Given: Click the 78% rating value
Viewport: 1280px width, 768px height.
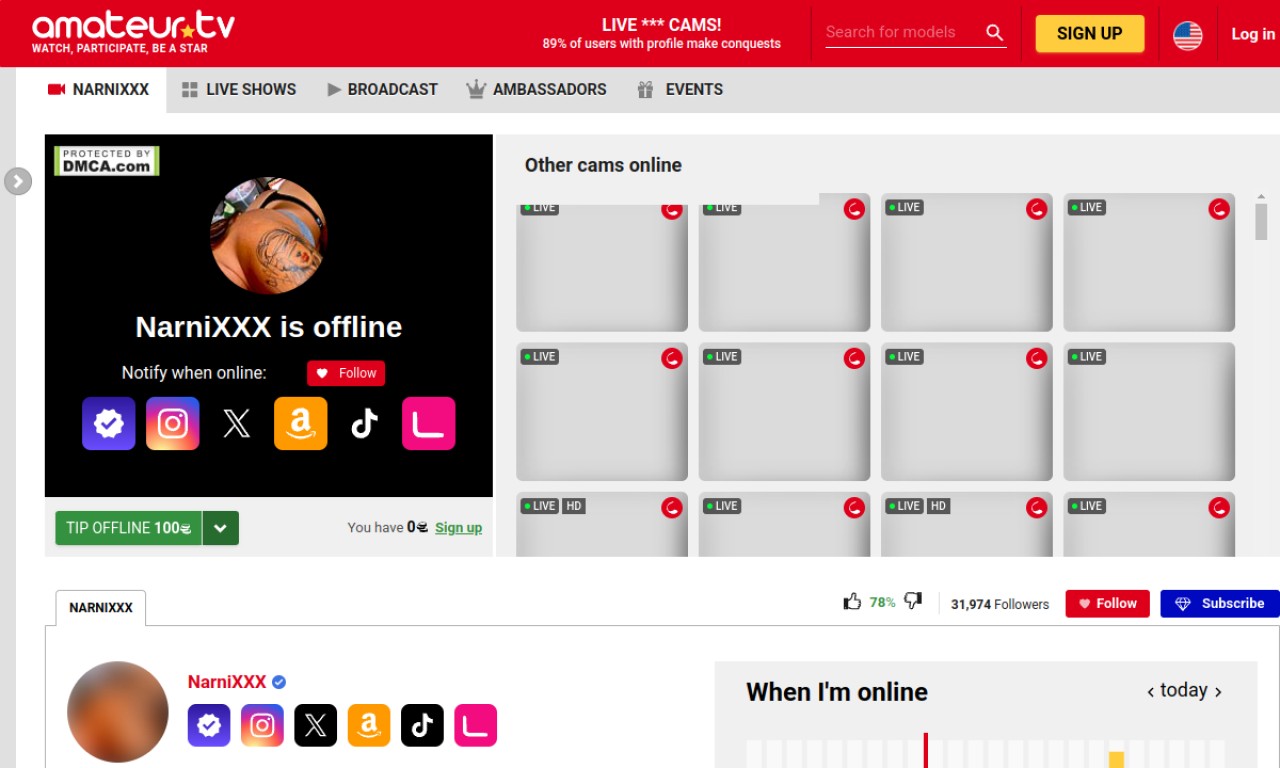Looking at the screenshot, I should coord(882,602).
